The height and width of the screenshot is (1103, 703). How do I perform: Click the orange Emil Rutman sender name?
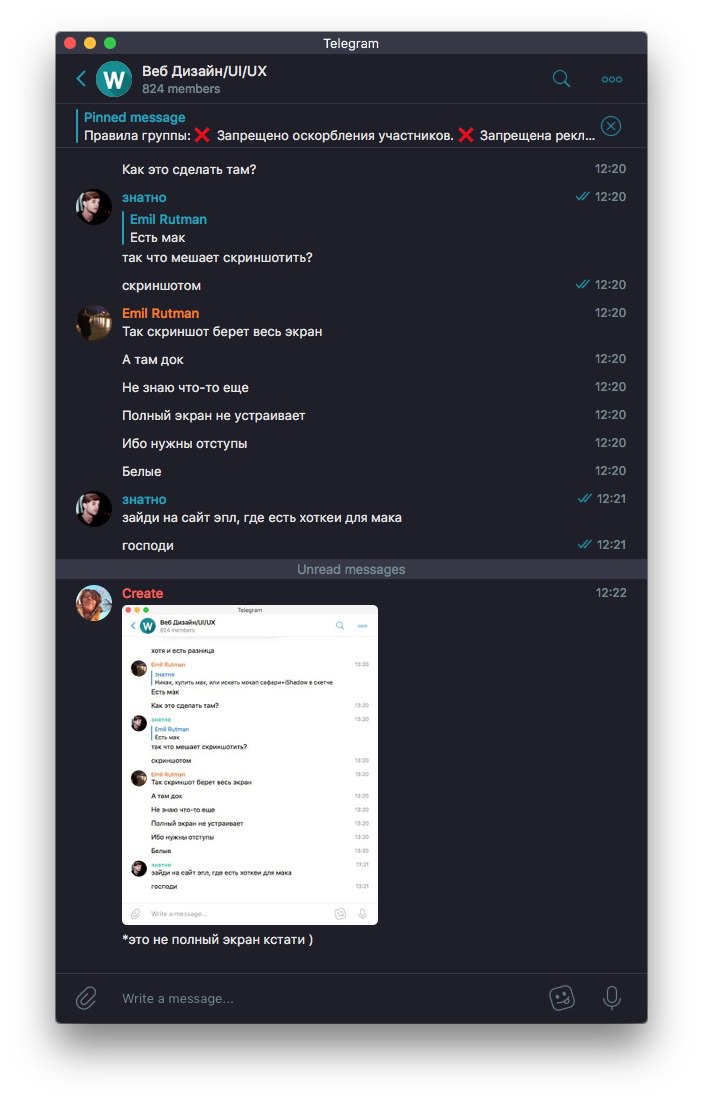[x=160, y=313]
